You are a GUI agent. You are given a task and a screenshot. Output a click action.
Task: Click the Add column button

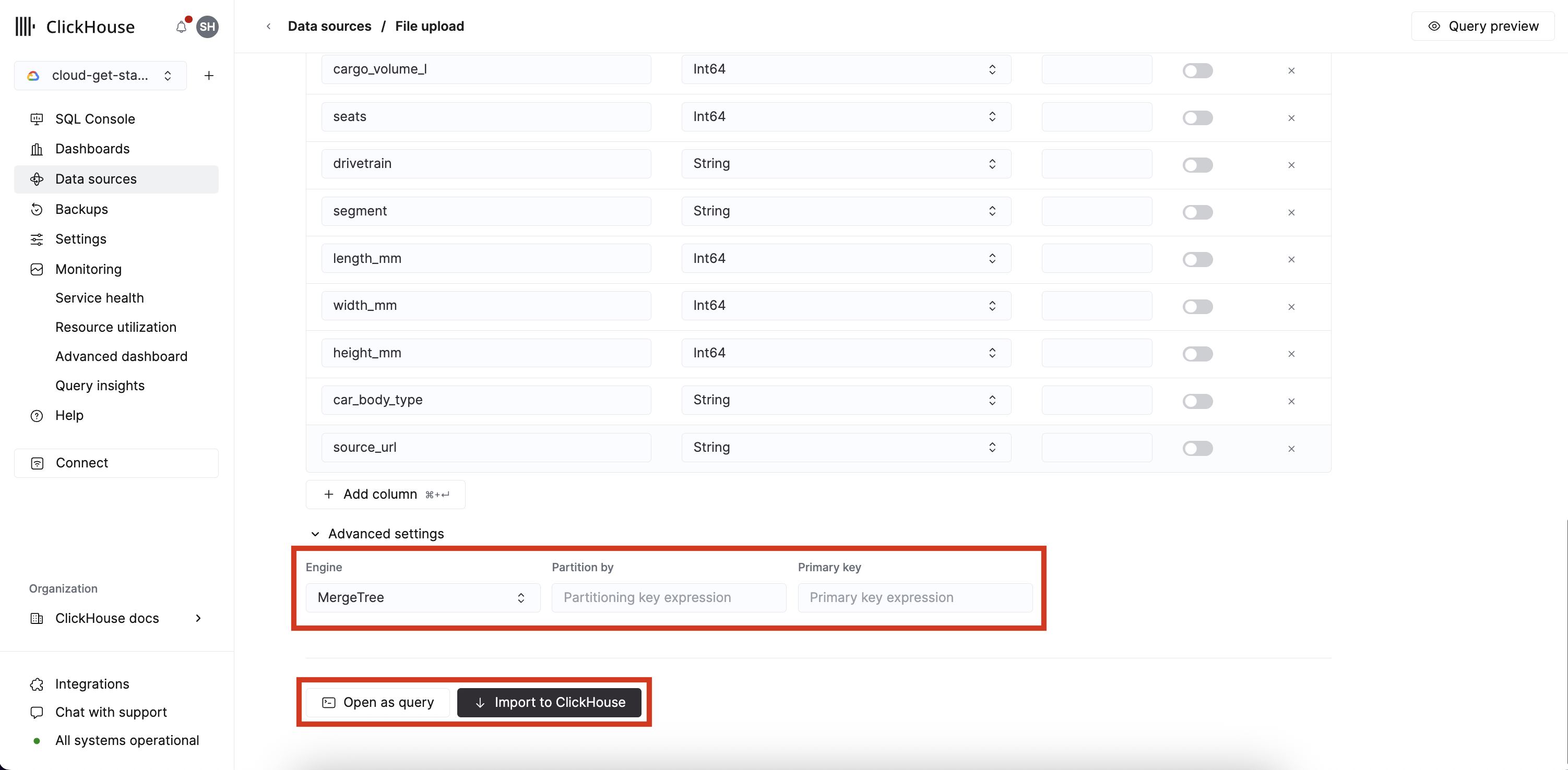coord(385,495)
